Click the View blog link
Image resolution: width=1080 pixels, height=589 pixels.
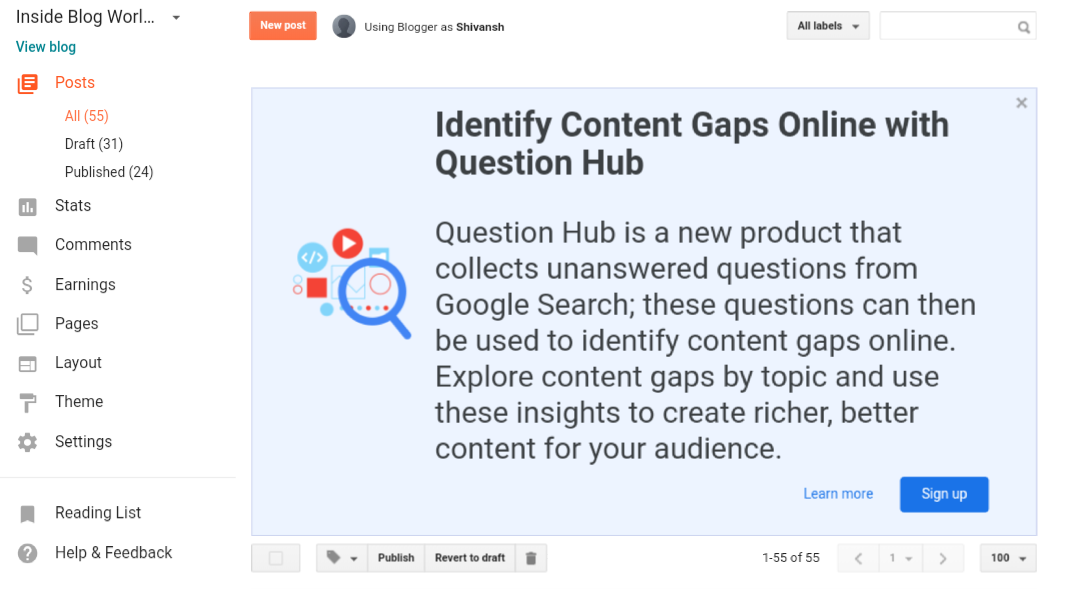[45, 48]
